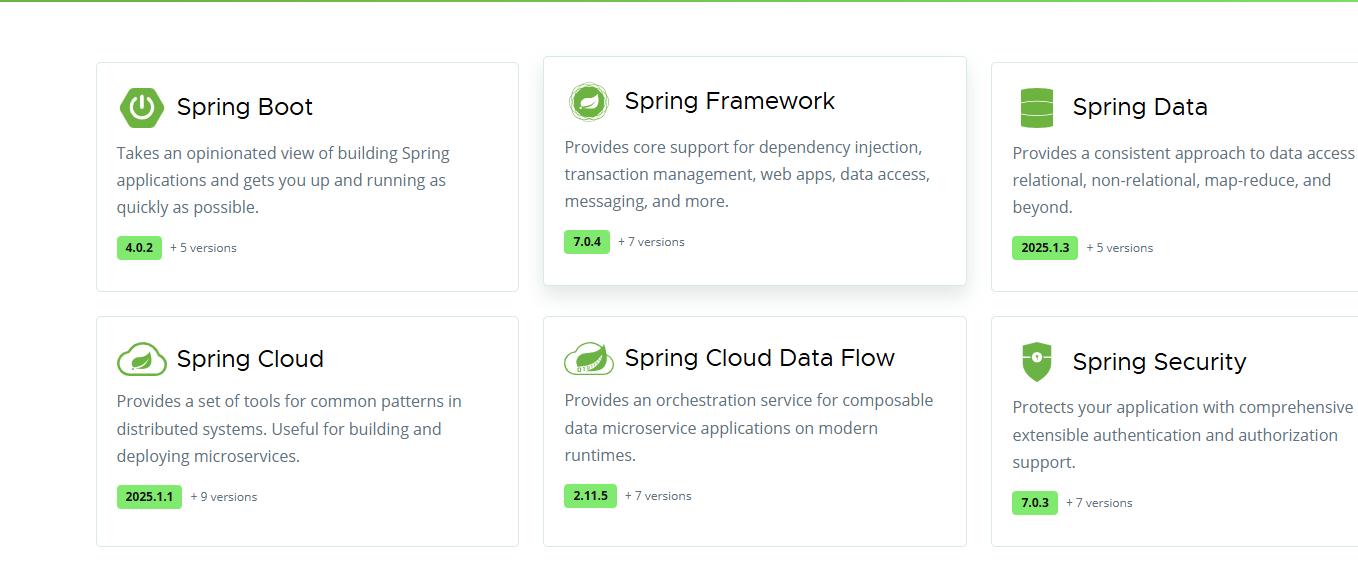Click the Spring Data database icon

pyautogui.click(x=1037, y=108)
